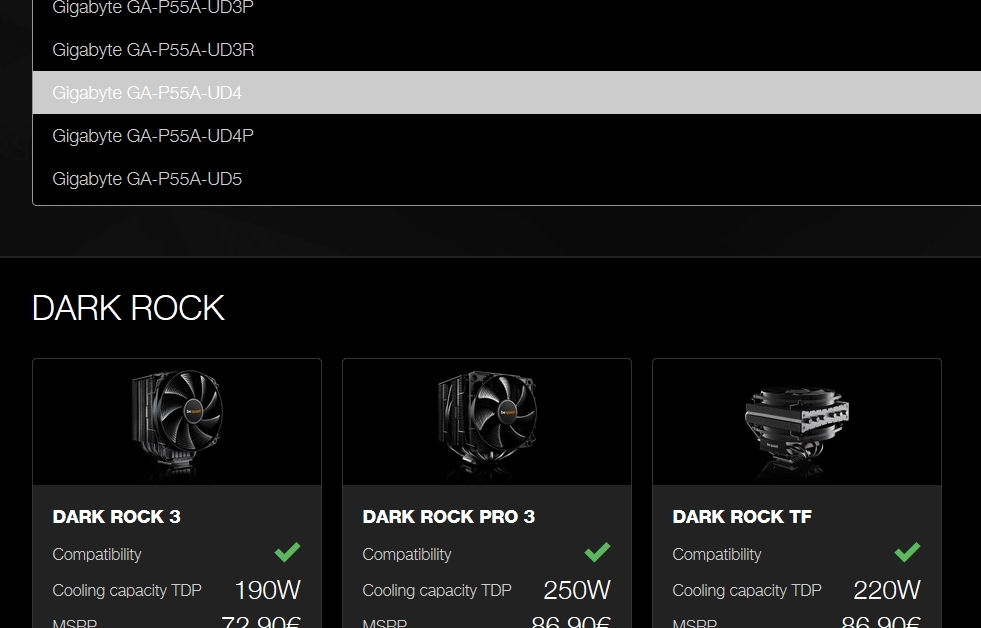This screenshot has width=981, height=628.
Task: Click the 220W cooling capacity value
Action: point(887,590)
